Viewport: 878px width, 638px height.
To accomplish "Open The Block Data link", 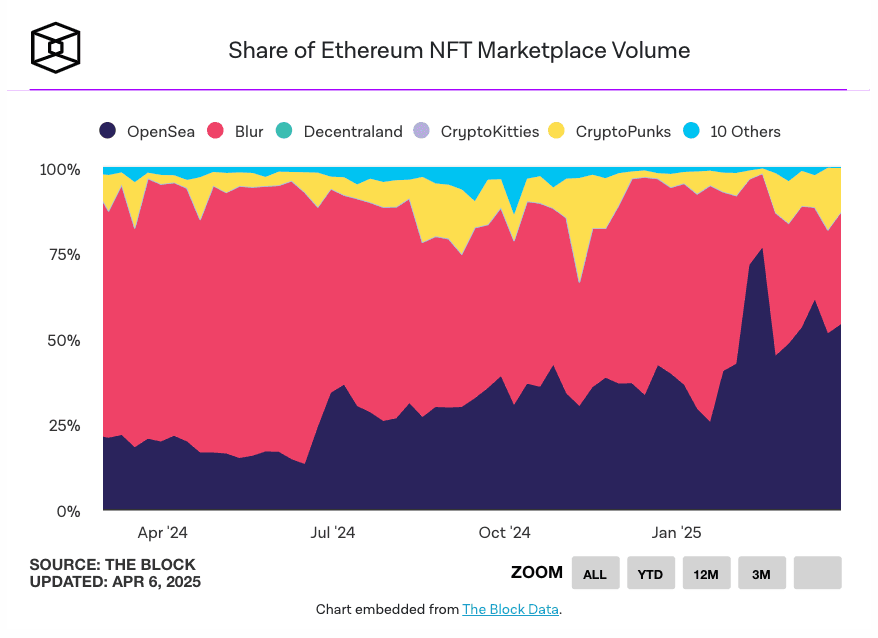I will click(510, 609).
